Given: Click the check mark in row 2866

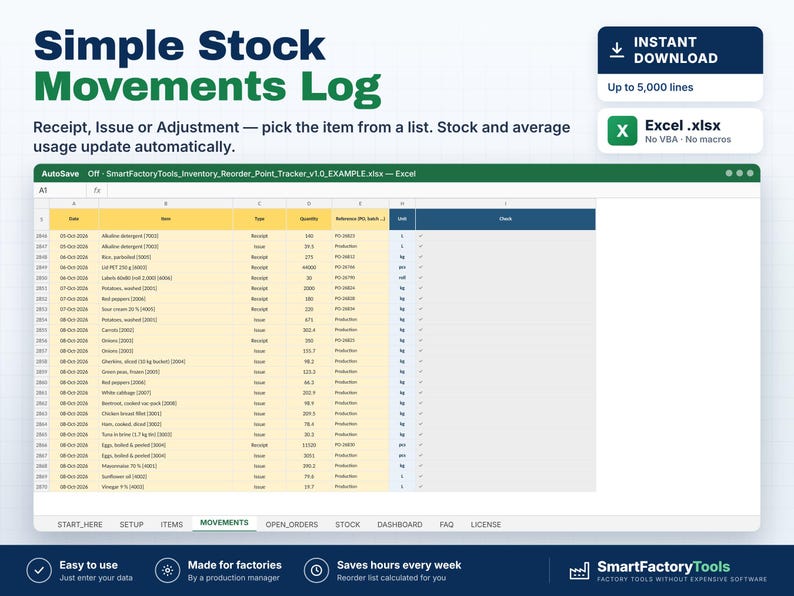Looking at the screenshot, I should [x=421, y=445].
